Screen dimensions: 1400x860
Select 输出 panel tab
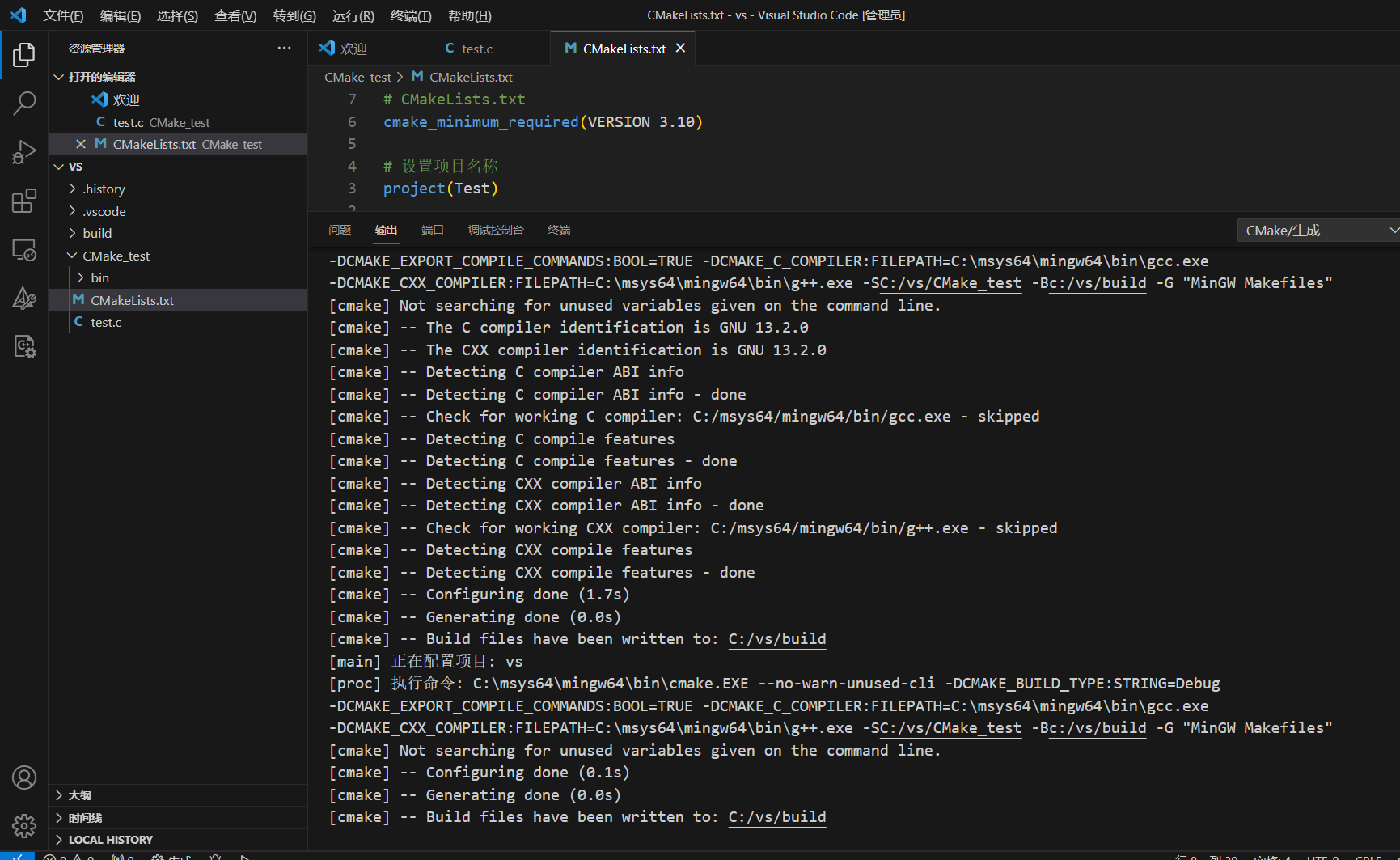pyautogui.click(x=386, y=231)
